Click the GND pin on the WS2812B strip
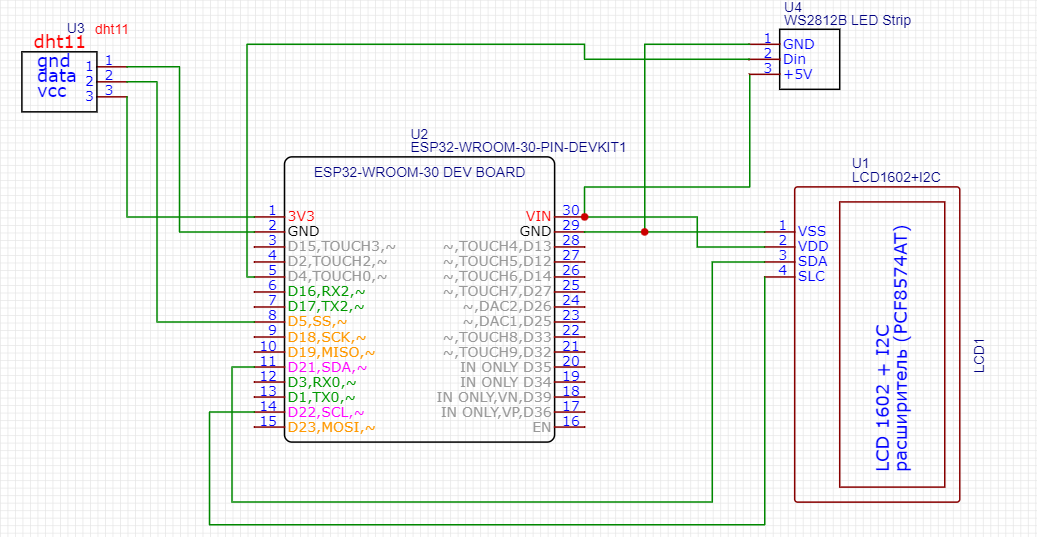The image size is (1037, 537). pos(799,44)
